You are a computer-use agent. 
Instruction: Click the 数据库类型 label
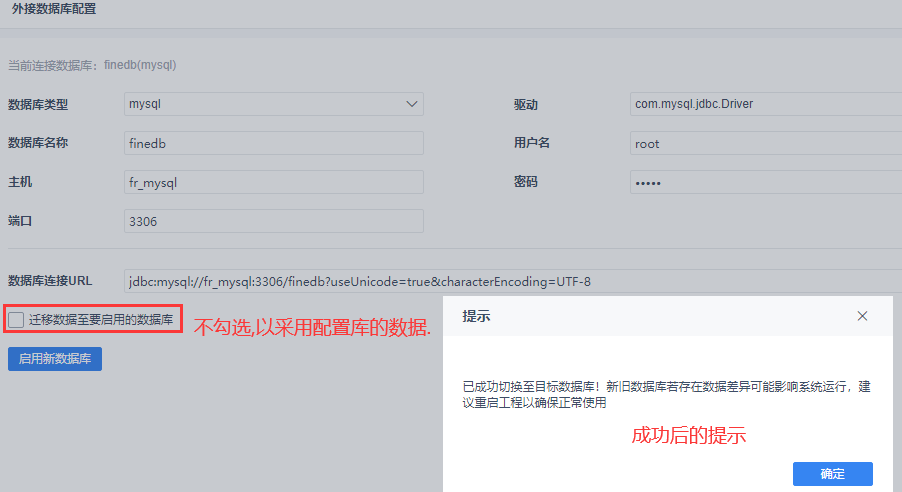point(38,105)
